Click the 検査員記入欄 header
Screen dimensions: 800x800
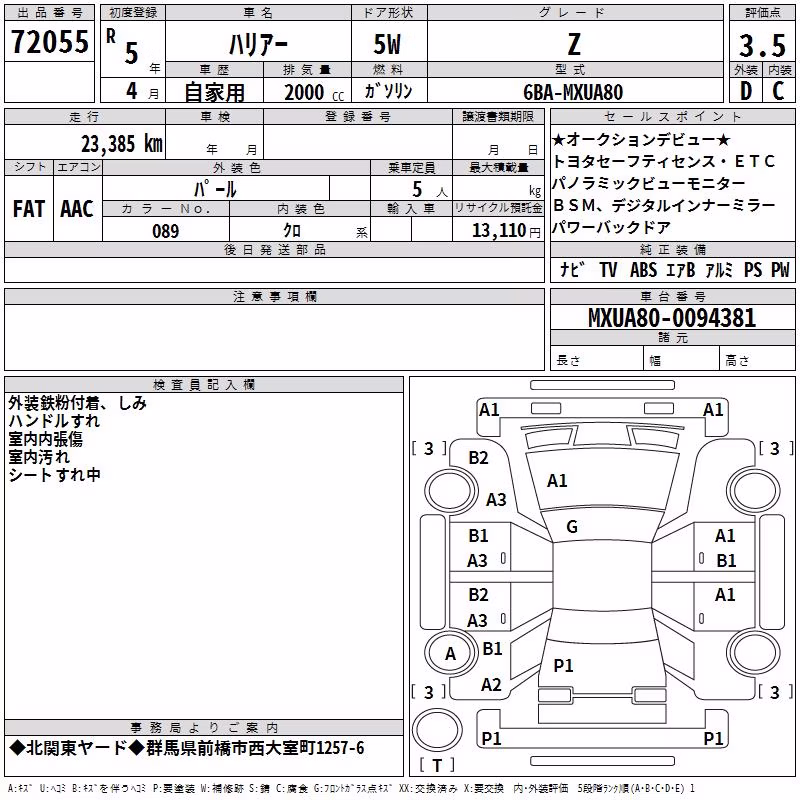[204, 385]
